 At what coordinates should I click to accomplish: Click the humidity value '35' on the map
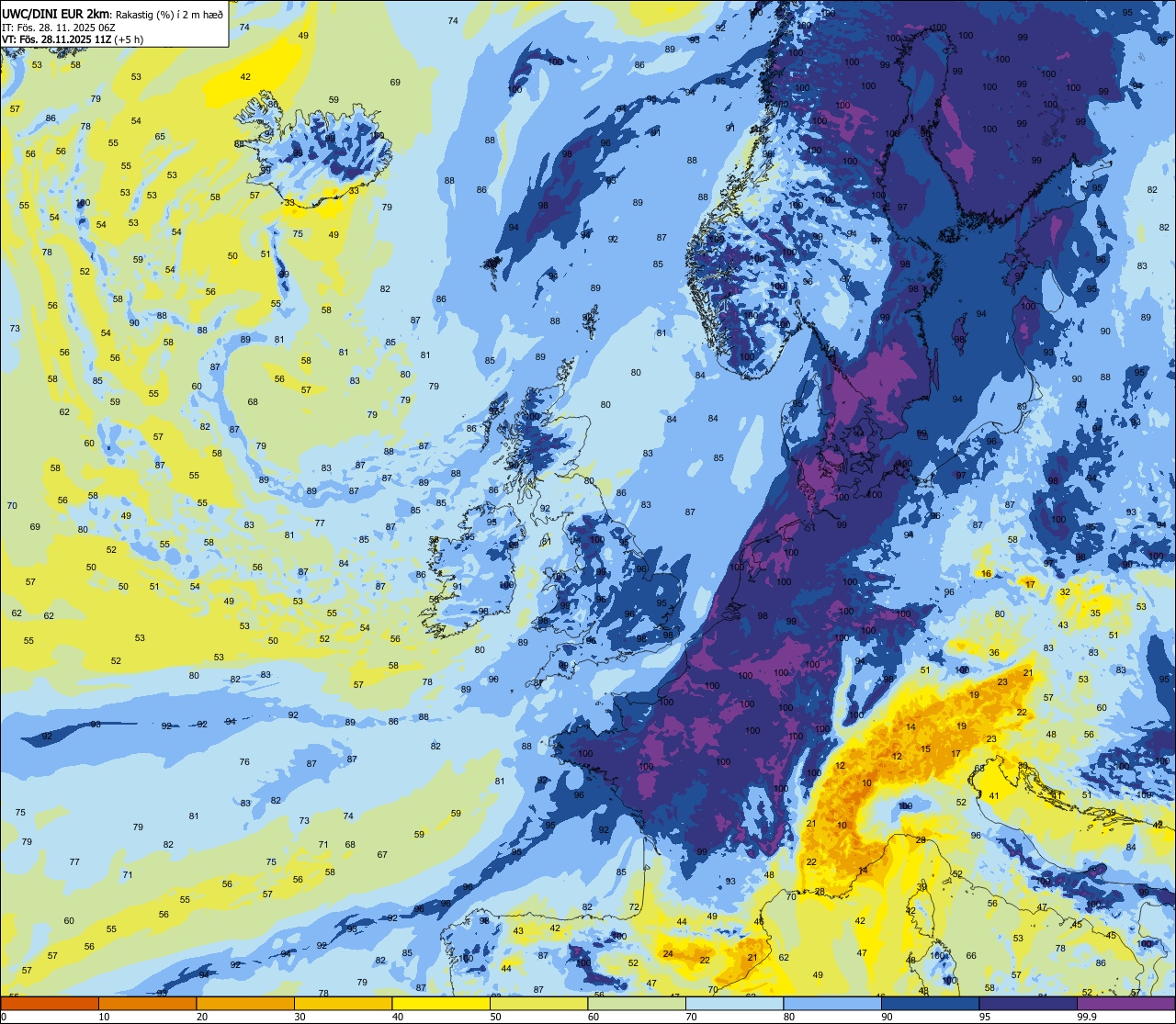(1095, 613)
